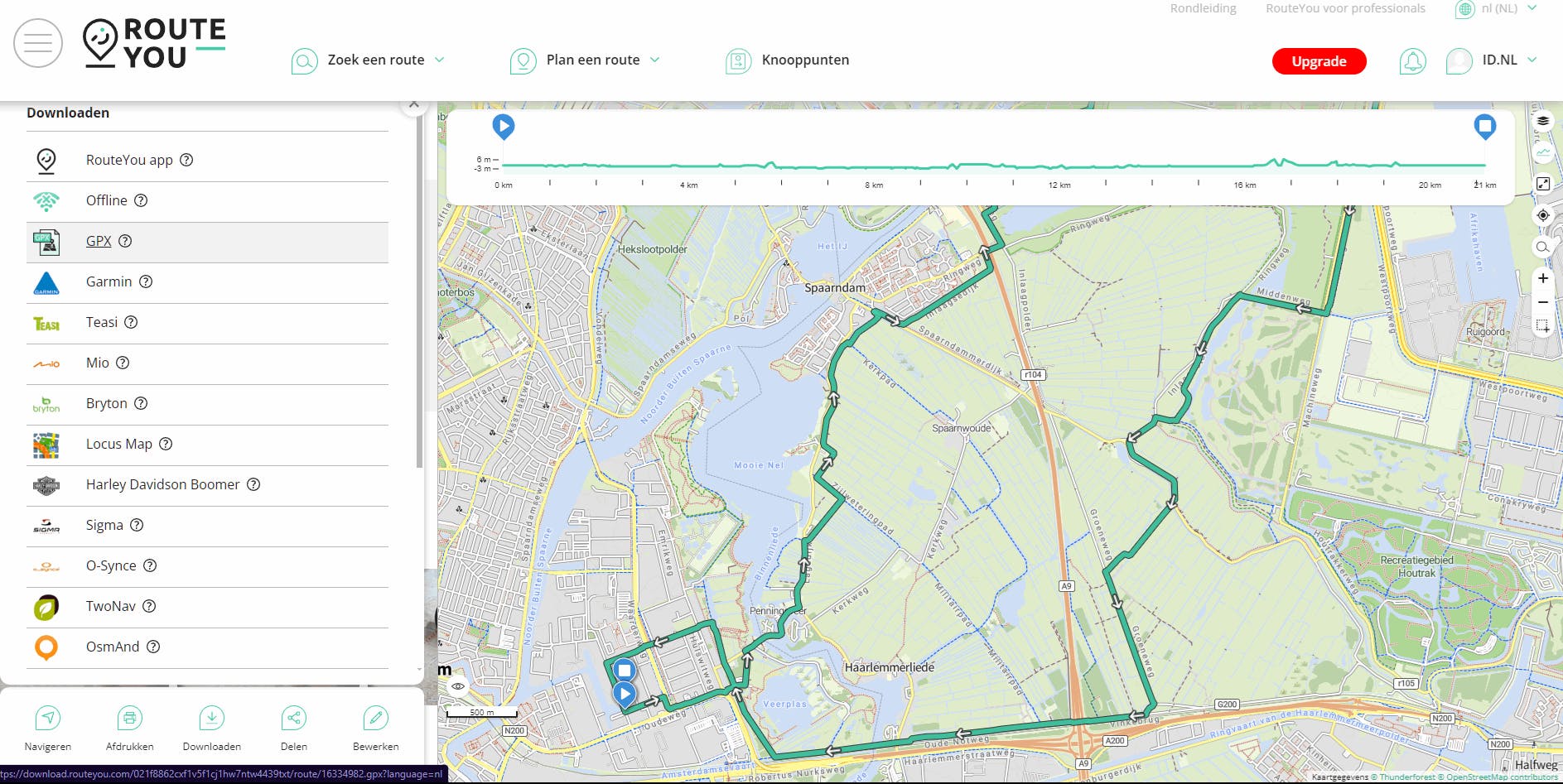Show help for Teasi download
This screenshot has height=784, width=1563.
[x=131, y=322]
